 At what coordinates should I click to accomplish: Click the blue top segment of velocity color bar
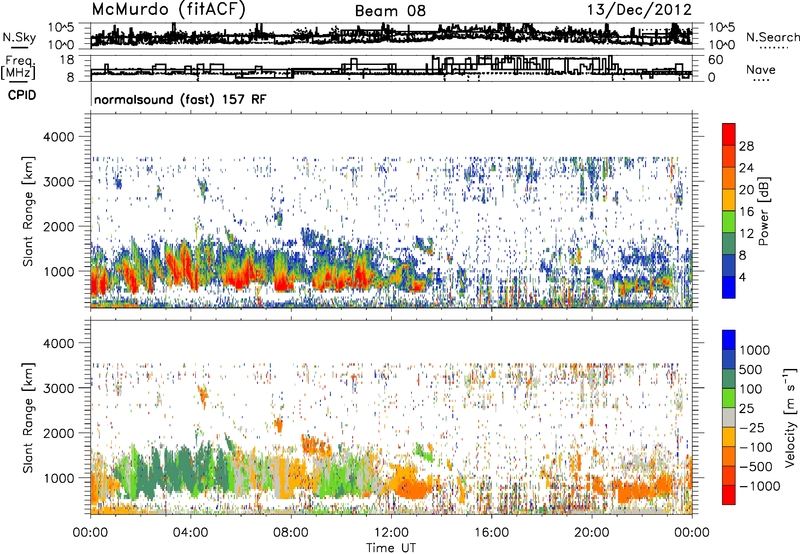tap(729, 340)
